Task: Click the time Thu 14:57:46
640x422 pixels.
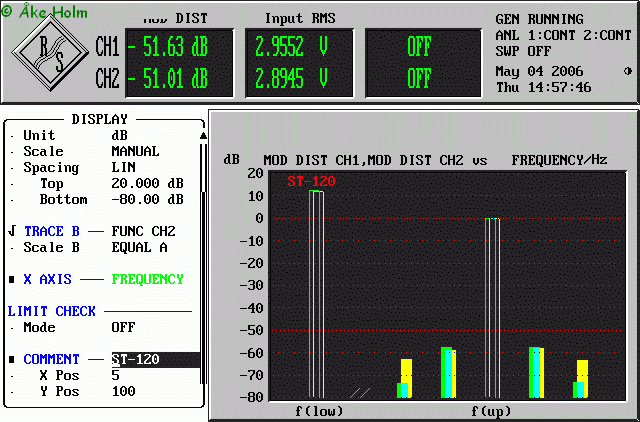Action: coord(544,87)
